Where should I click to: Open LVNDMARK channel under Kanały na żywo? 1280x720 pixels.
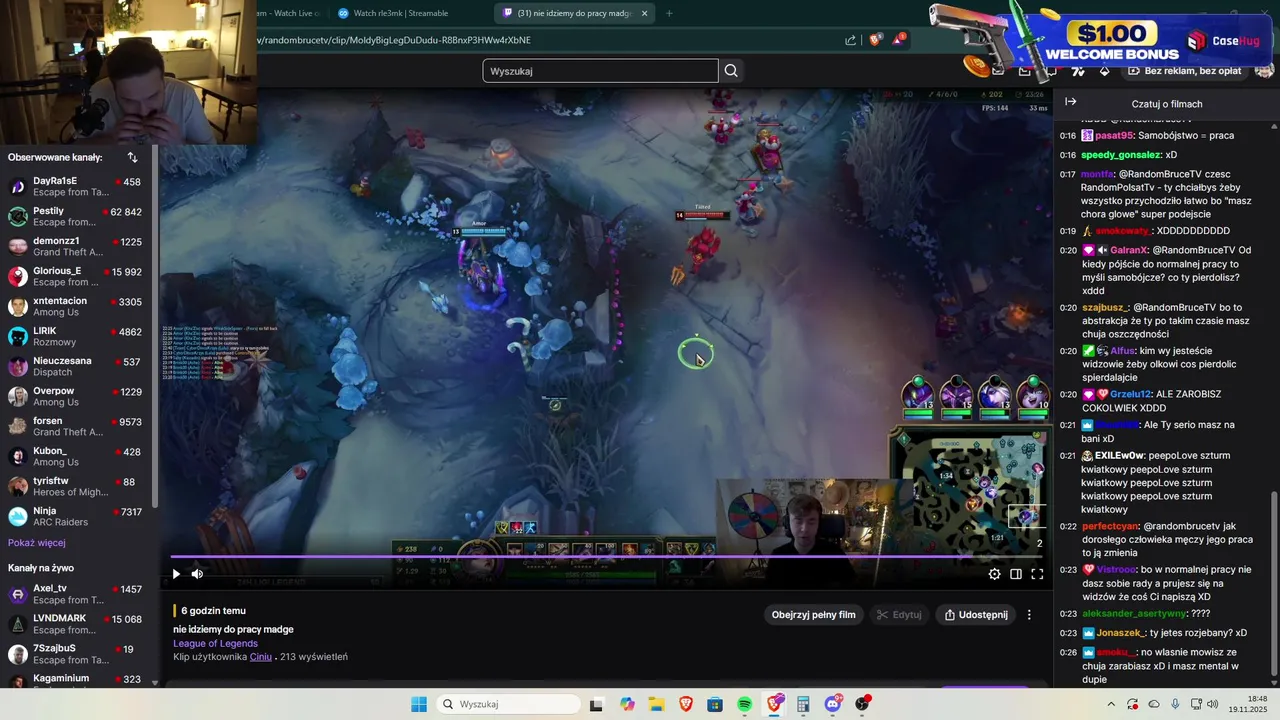coord(75,624)
